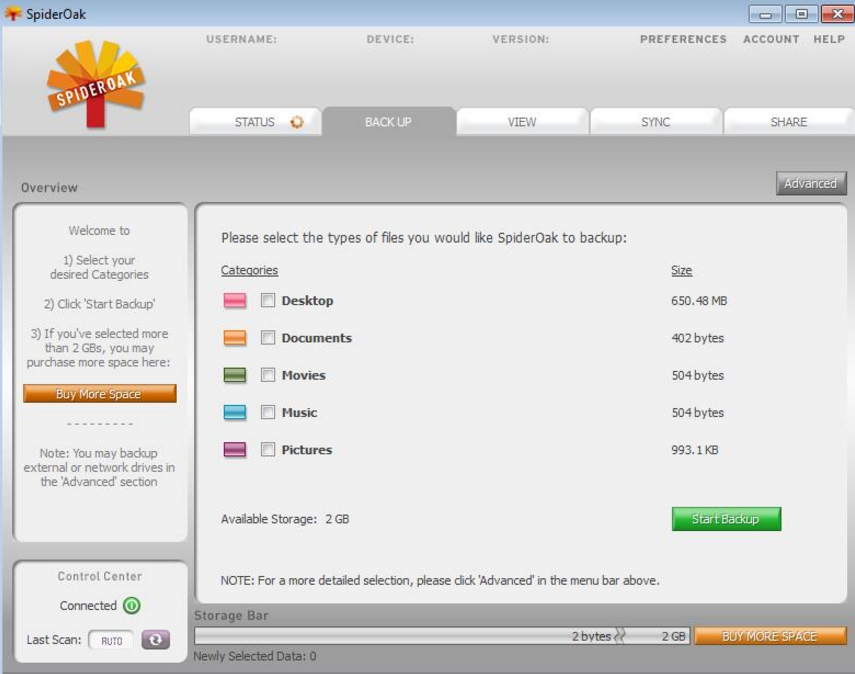Click the Music category label
Screen dimensions: 855x674
[x=299, y=412]
